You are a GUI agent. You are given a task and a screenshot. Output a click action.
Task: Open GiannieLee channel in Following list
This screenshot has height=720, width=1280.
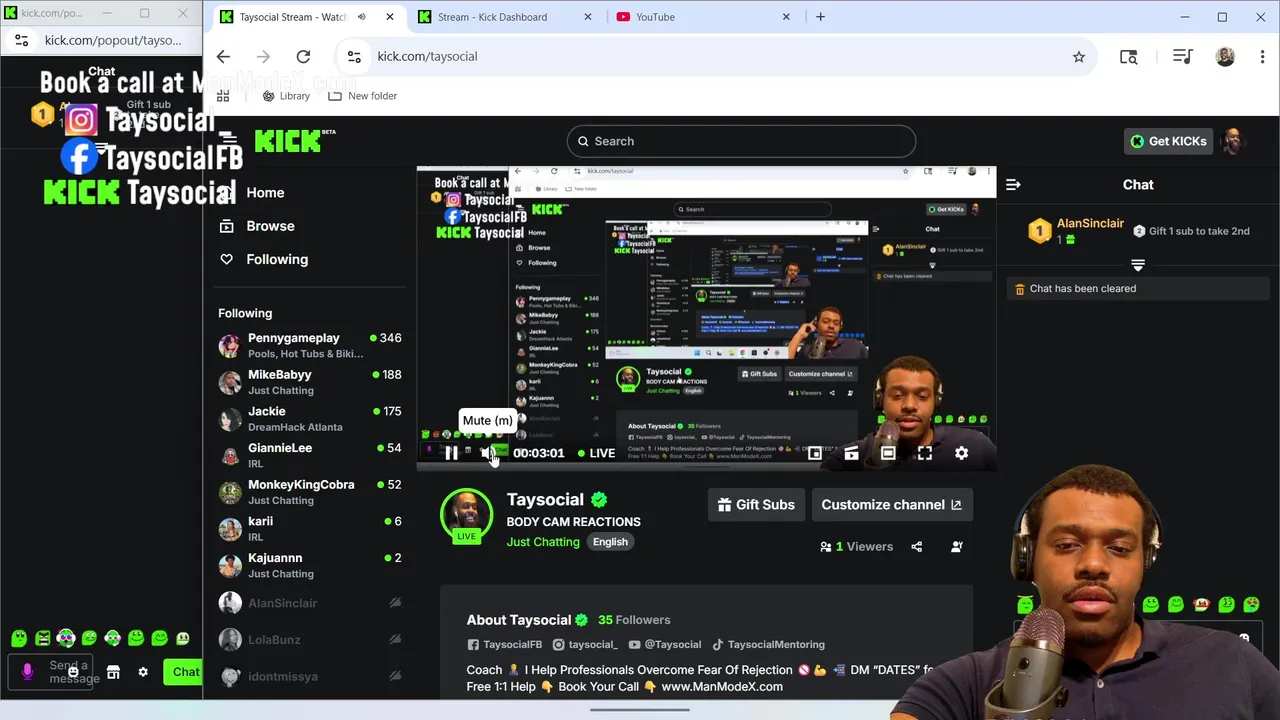pos(310,455)
